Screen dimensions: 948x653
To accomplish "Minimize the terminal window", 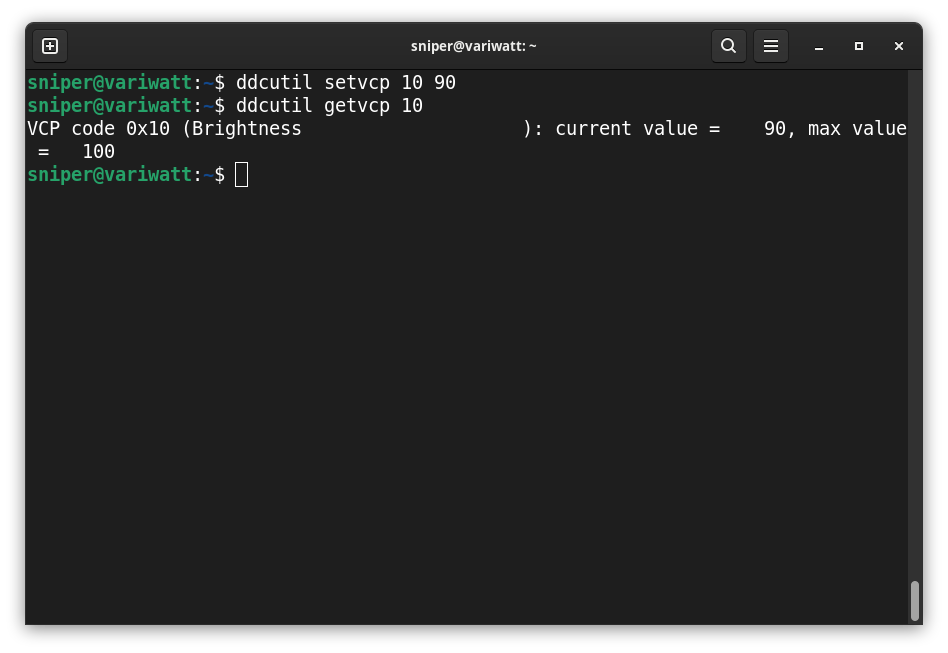I will point(818,46).
